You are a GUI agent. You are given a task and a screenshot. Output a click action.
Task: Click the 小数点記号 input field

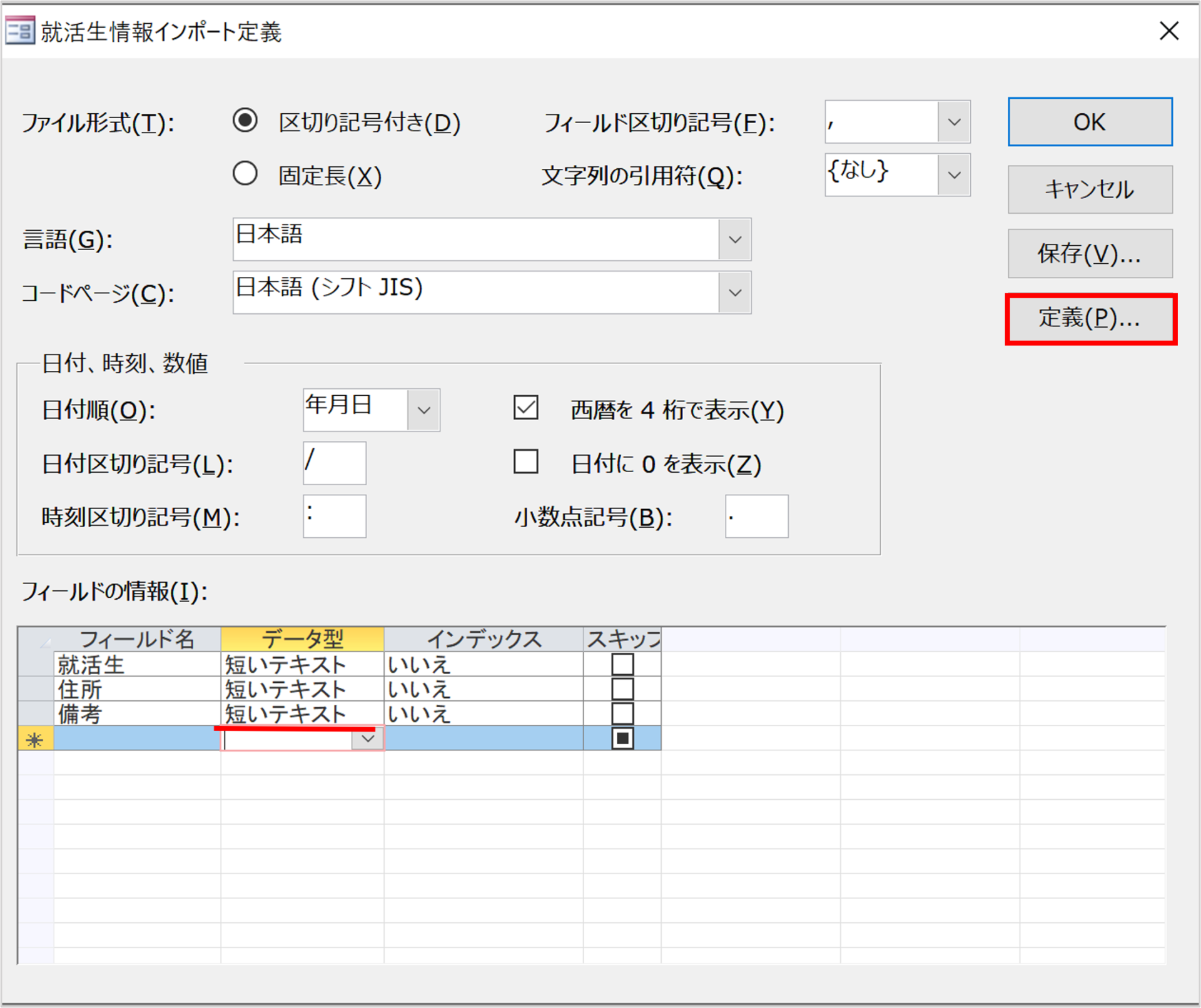[756, 516]
